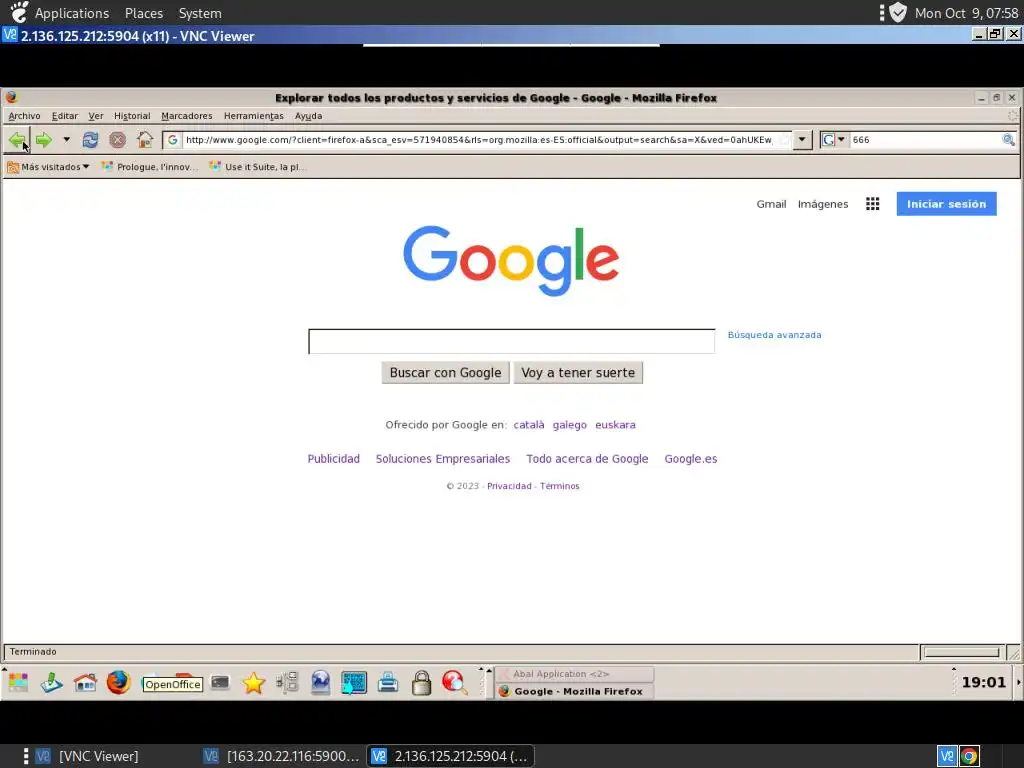
Task: Click the green forward arrow button
Action: (44, 140)
